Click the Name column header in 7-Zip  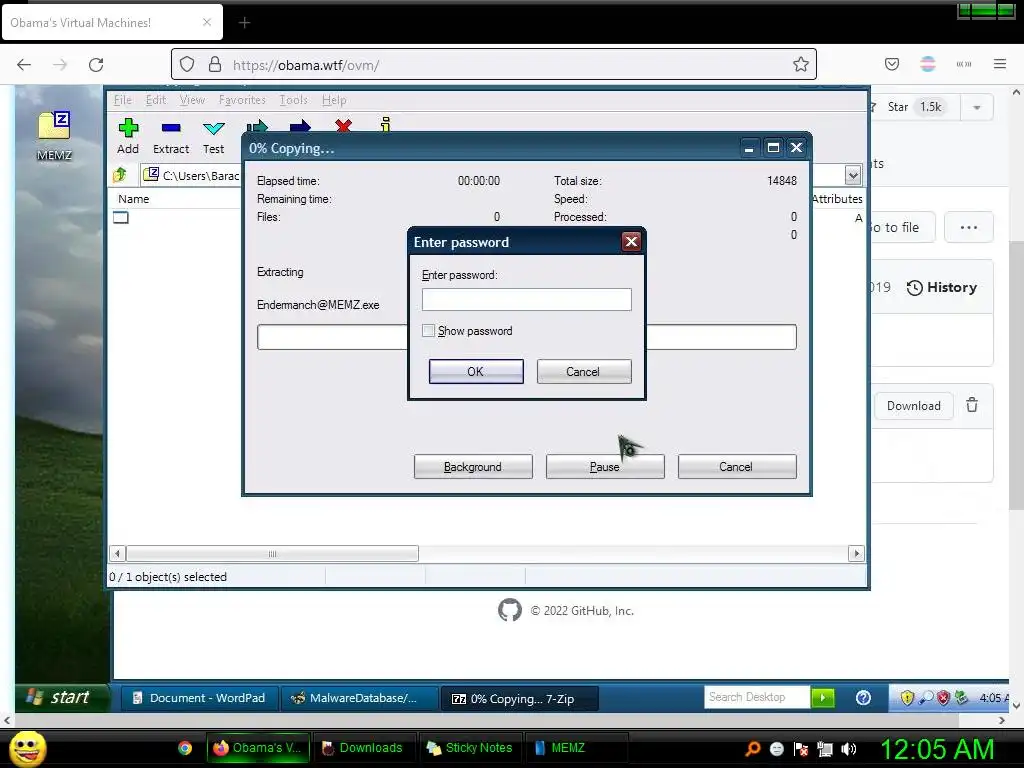click(x=134, y=199)
